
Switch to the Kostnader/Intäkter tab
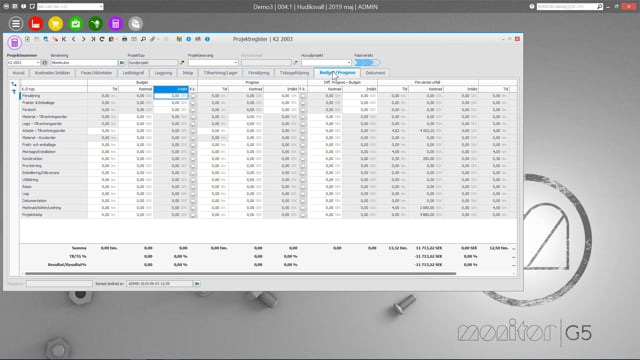pos(52,73)
